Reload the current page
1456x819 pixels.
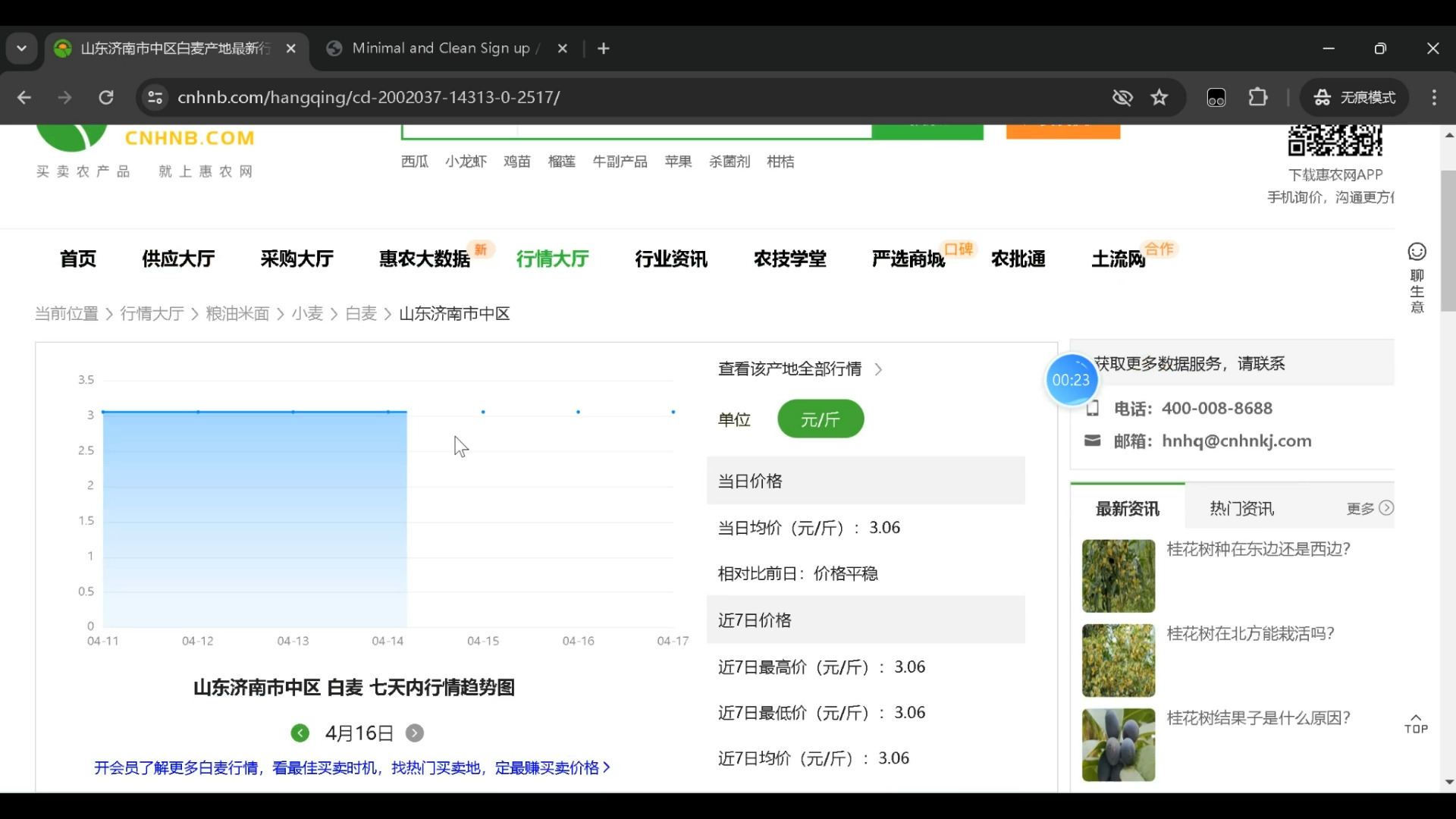point(106,97)
